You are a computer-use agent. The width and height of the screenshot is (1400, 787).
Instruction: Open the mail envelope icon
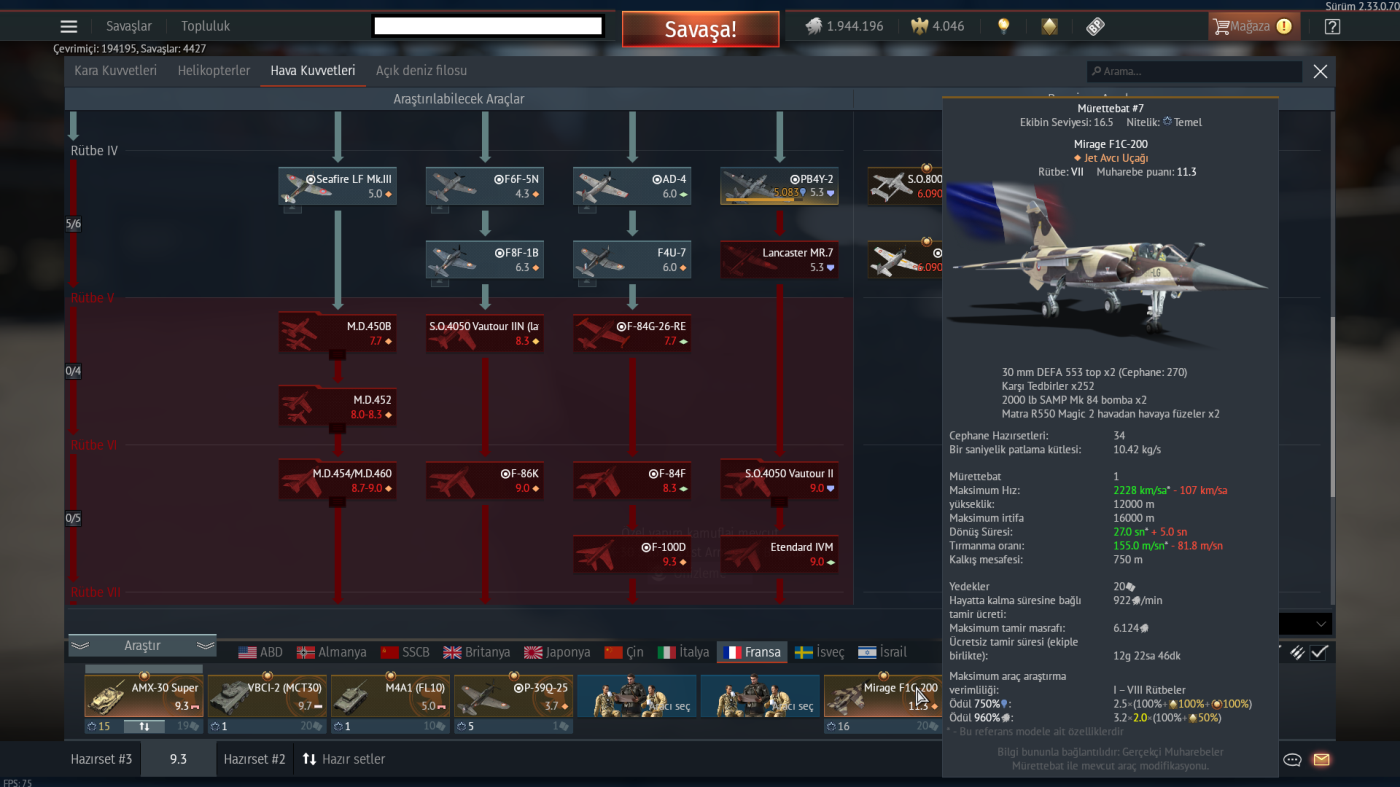point(1321,760)
